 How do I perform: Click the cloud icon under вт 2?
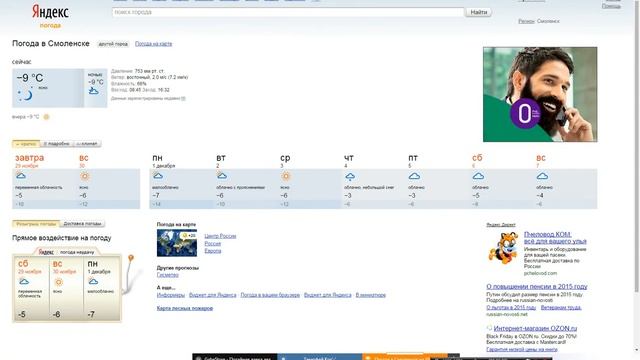[x=222, y=176]
